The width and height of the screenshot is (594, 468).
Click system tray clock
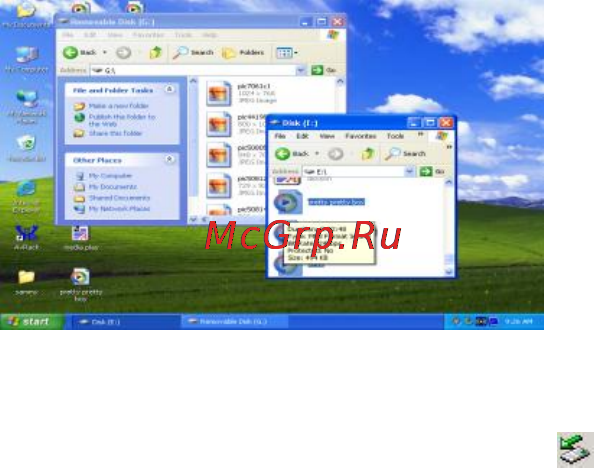coord(518,321)
